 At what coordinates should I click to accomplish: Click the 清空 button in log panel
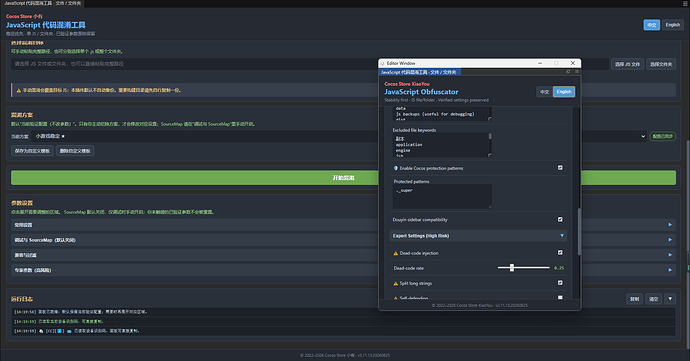653,299
